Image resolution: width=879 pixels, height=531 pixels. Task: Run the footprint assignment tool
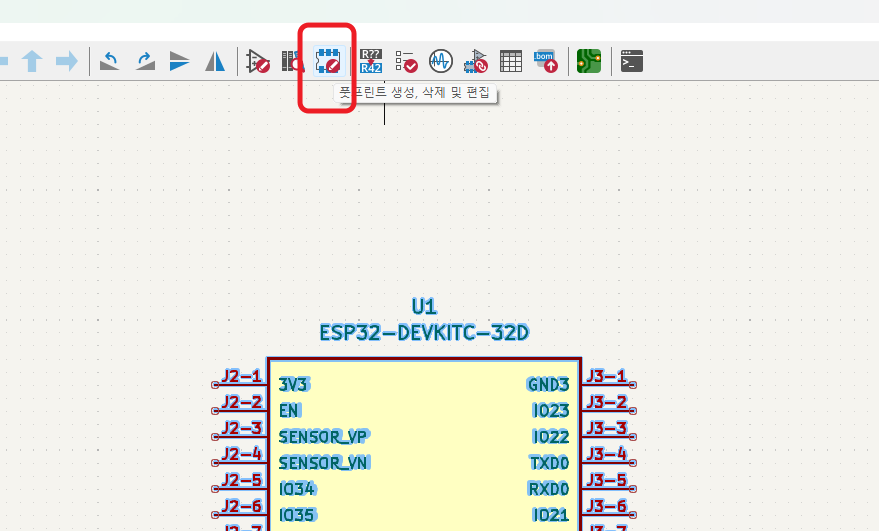[476, 61]
